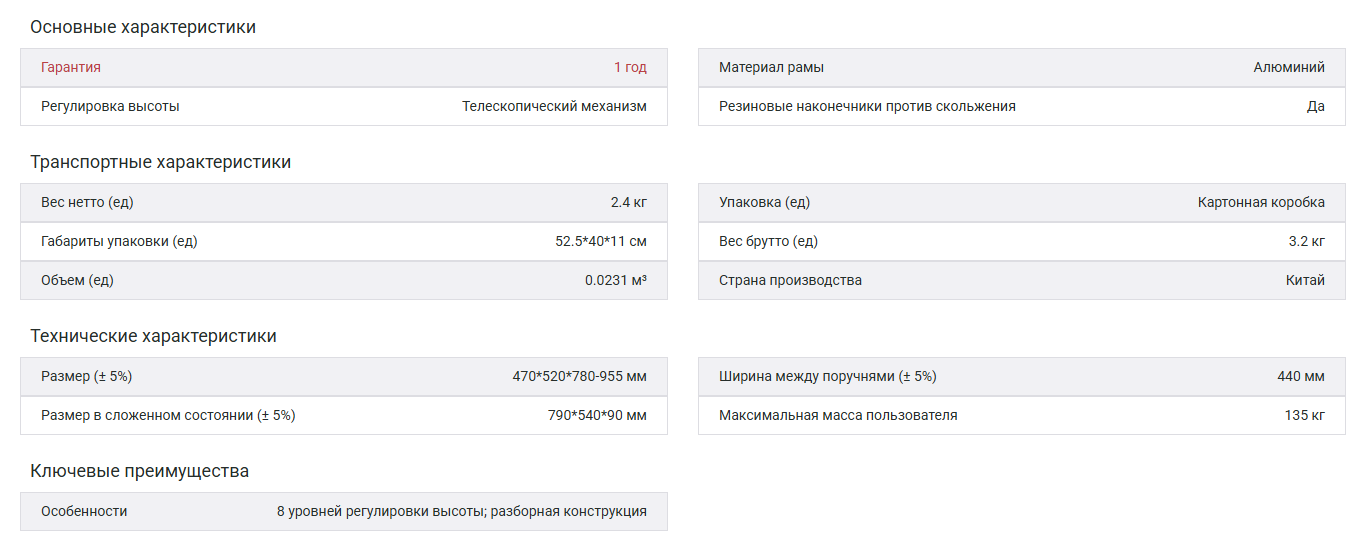Click the Телескопический механизм value
This screenshot has width=1370, height=558.
pyautogui.click(x=554, y=106)
